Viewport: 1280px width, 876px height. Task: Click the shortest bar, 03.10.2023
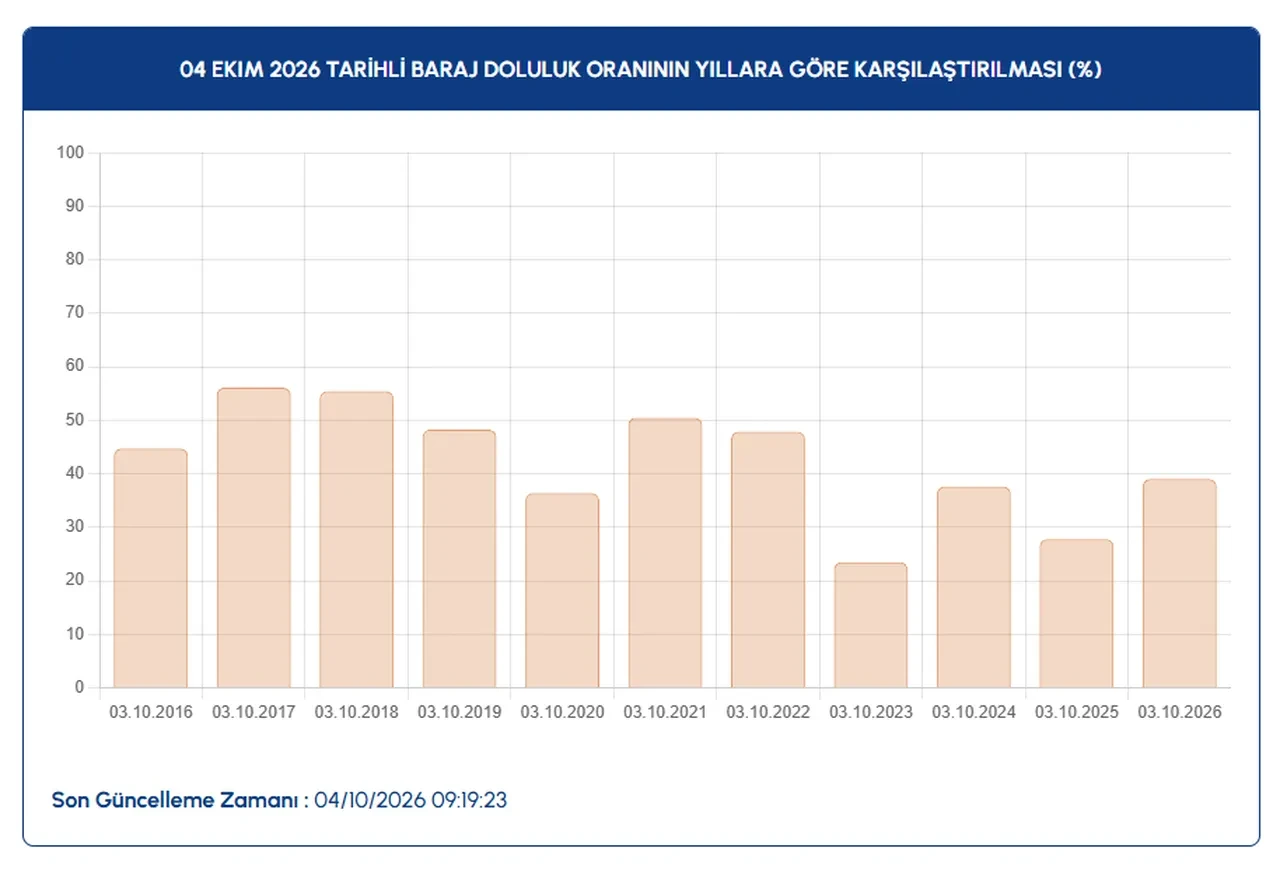click(x=871, y=625)
